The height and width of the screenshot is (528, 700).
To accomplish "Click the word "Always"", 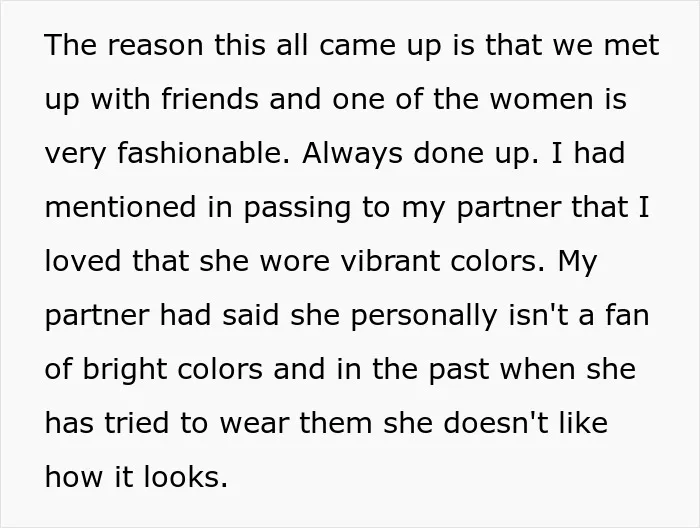I will 352,154.
